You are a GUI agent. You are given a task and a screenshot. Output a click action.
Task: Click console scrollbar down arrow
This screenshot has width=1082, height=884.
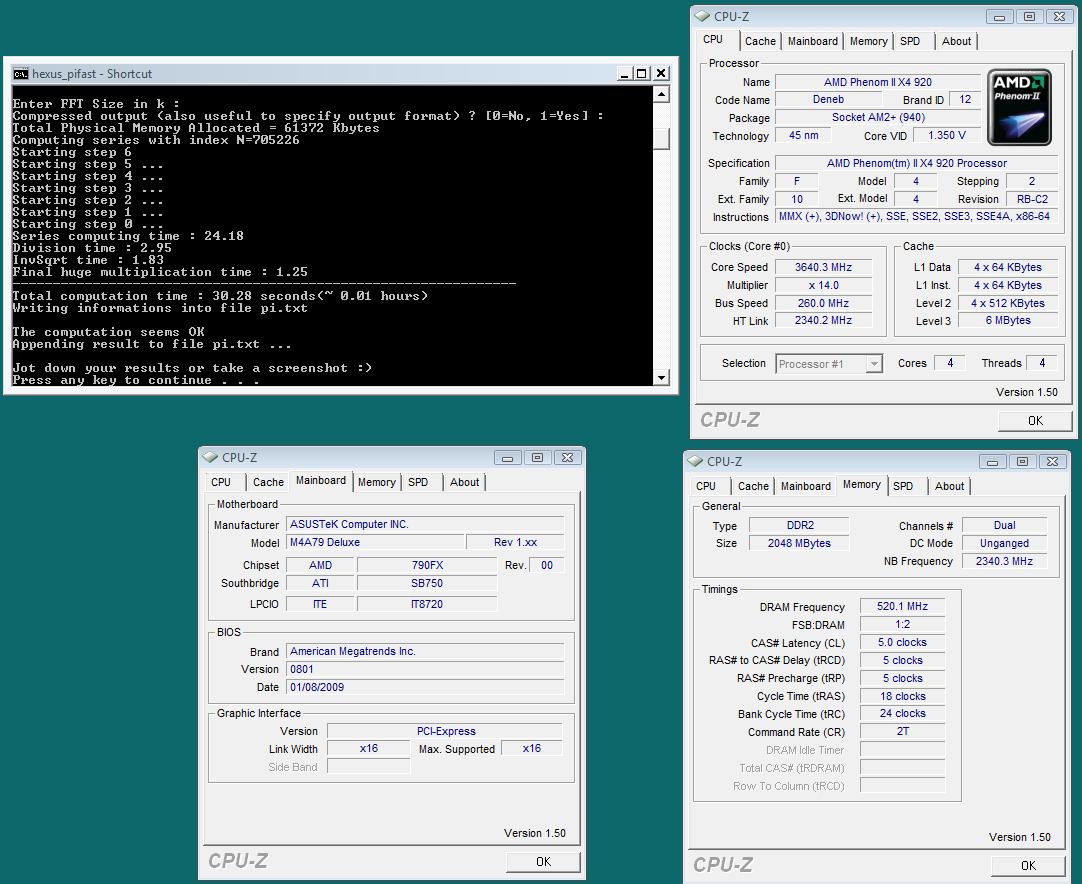(661, 377)
